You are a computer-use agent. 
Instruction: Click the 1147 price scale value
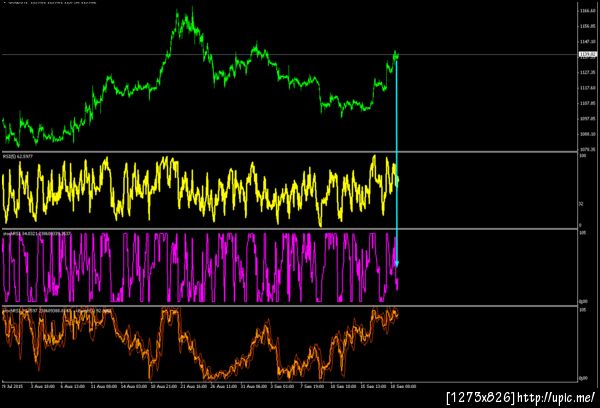[x=588, y=41]
